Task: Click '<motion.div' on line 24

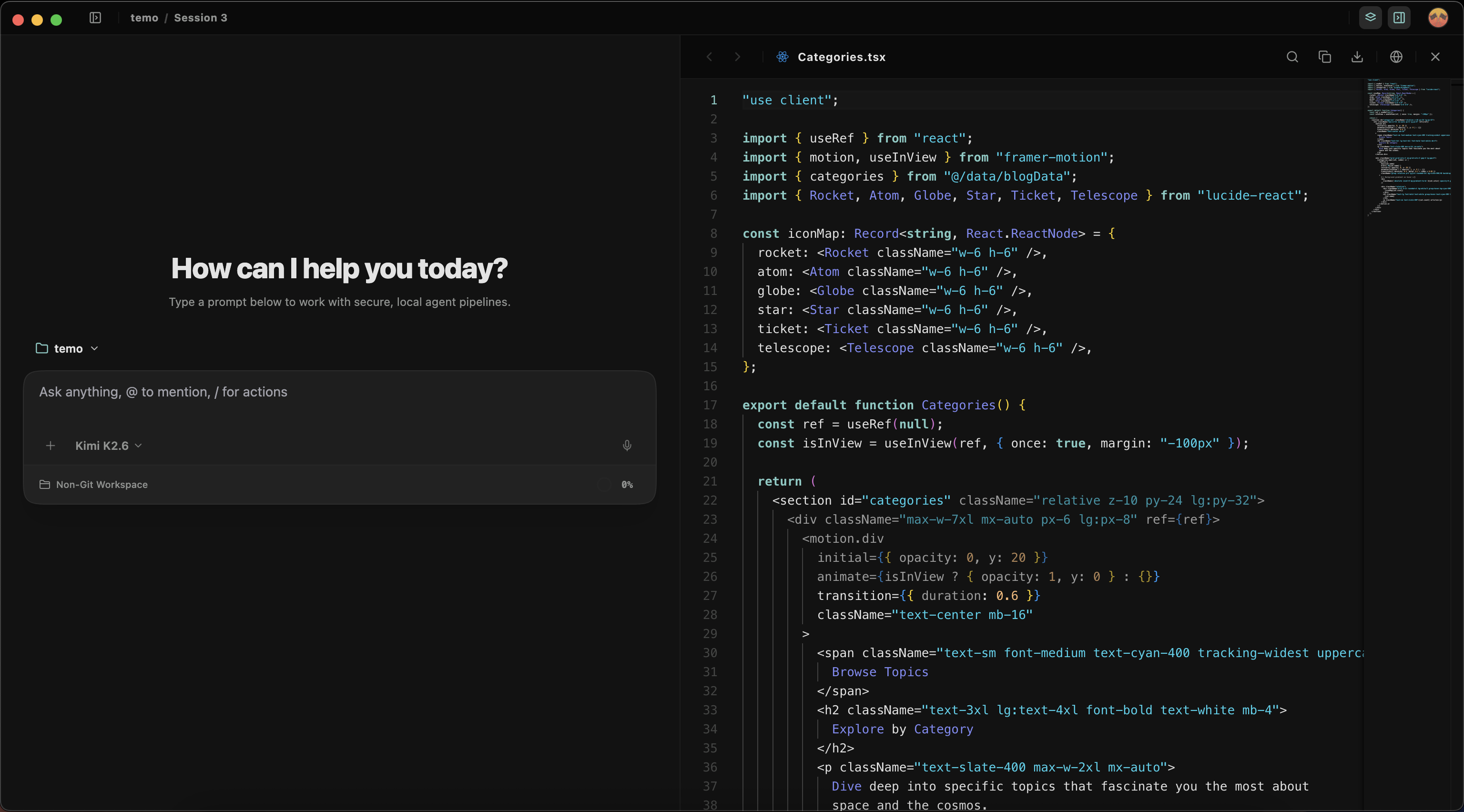Action: pyautogui.click(x=843, y=538)
